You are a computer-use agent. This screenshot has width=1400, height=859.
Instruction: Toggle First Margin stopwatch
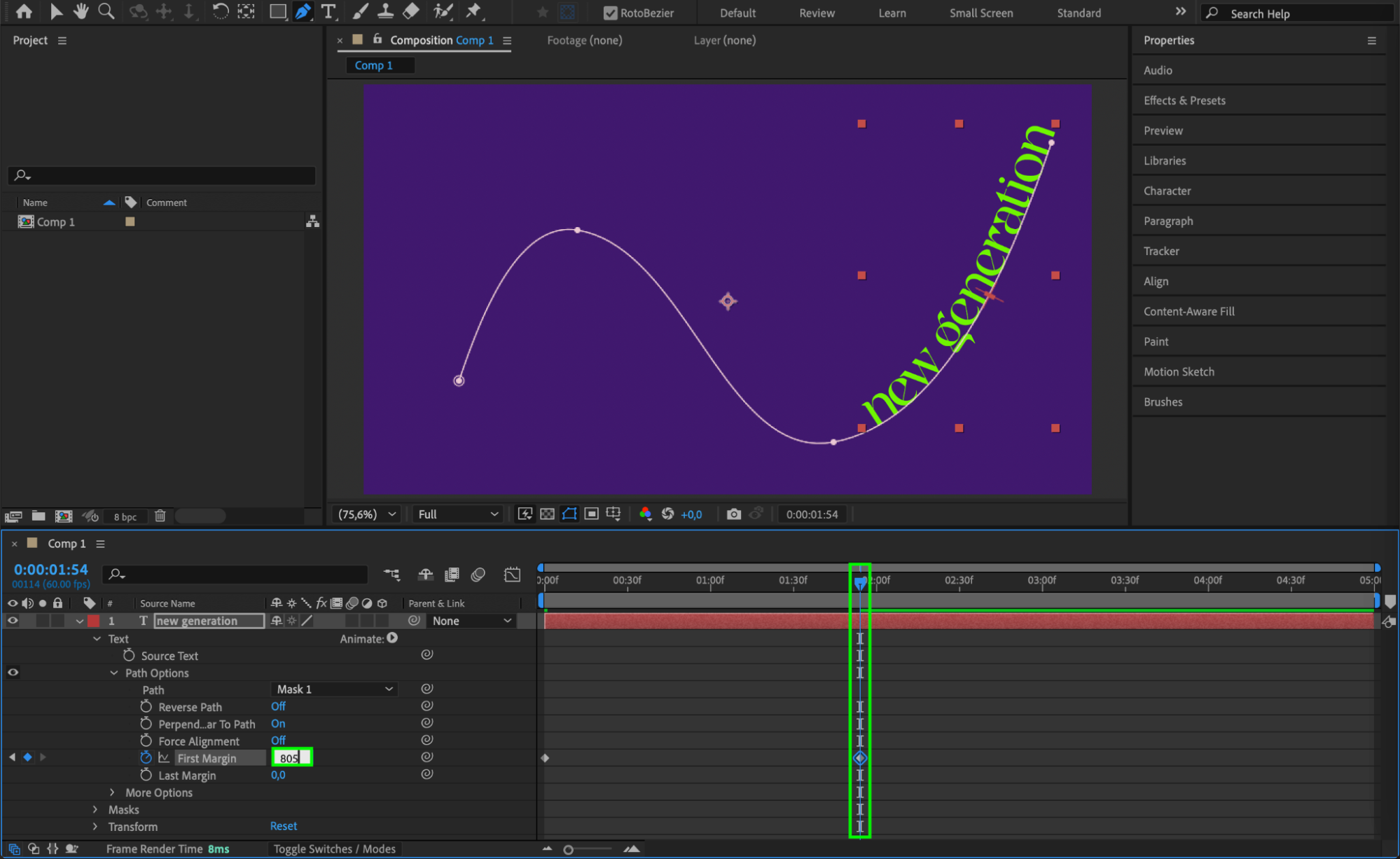[146, 757]
